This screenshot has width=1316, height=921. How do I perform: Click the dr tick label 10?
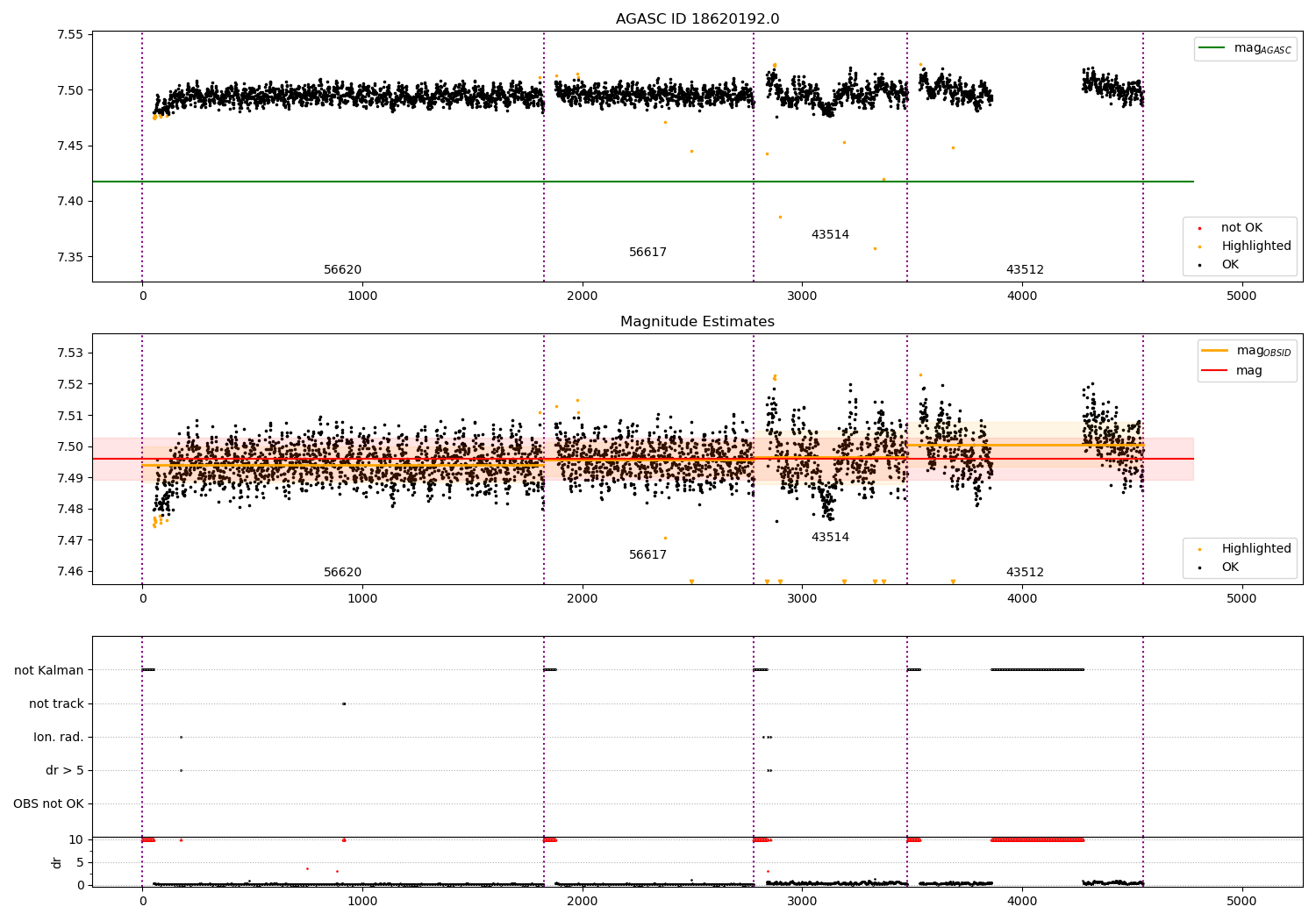pyautogui.click(x=76, y=840)
